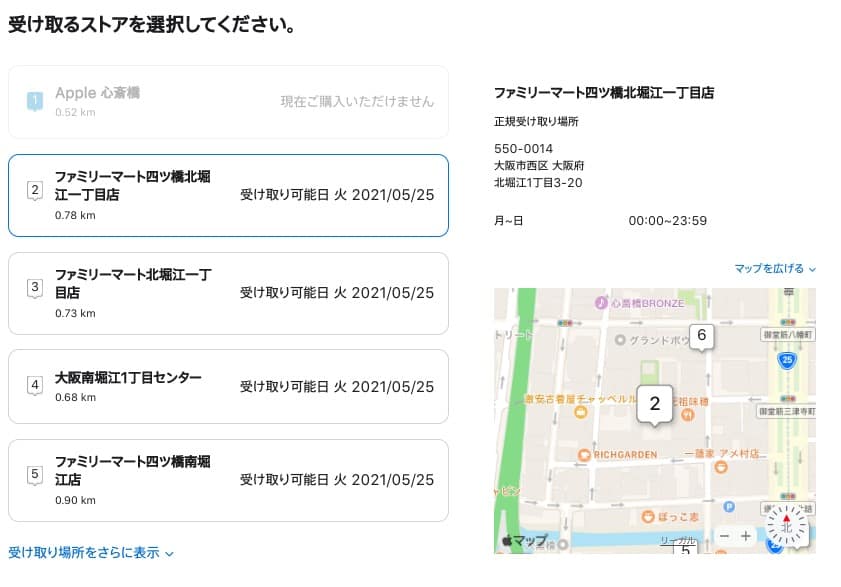Select the ファミリーマート四ツ橋北堀江一丁目店 pickup option

(x=228, y=195)
